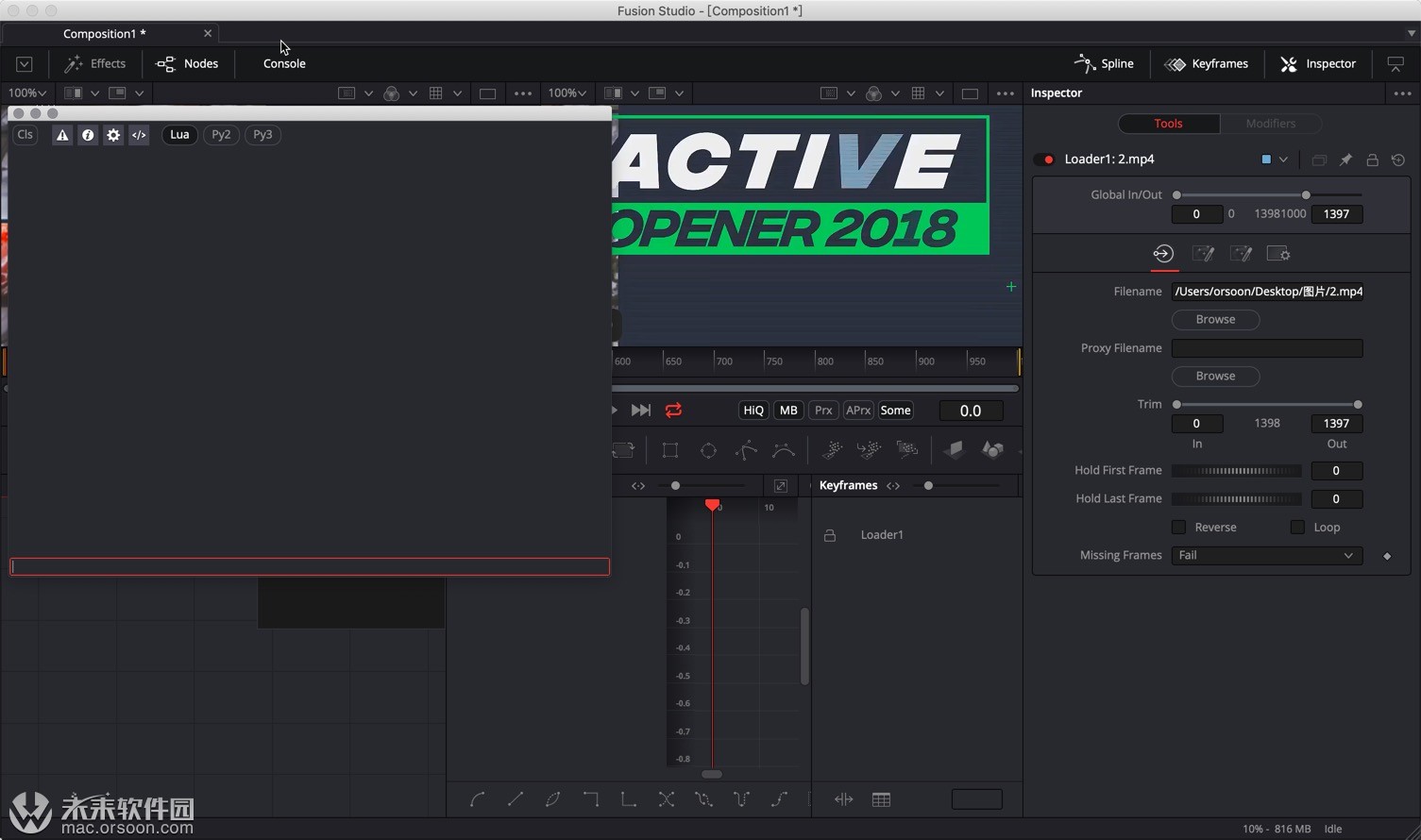
Task: Click the console script code icon
Action: click(139, 135)
